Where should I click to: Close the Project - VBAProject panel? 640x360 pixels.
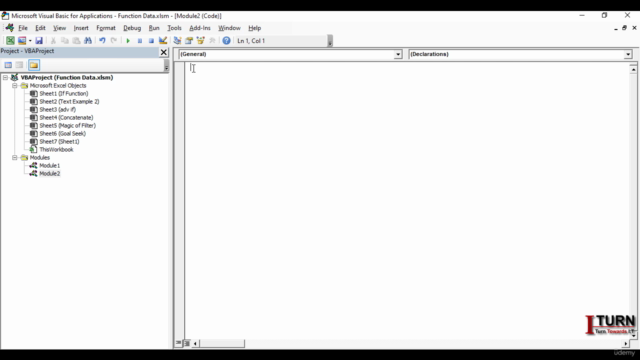click(164, 52)
